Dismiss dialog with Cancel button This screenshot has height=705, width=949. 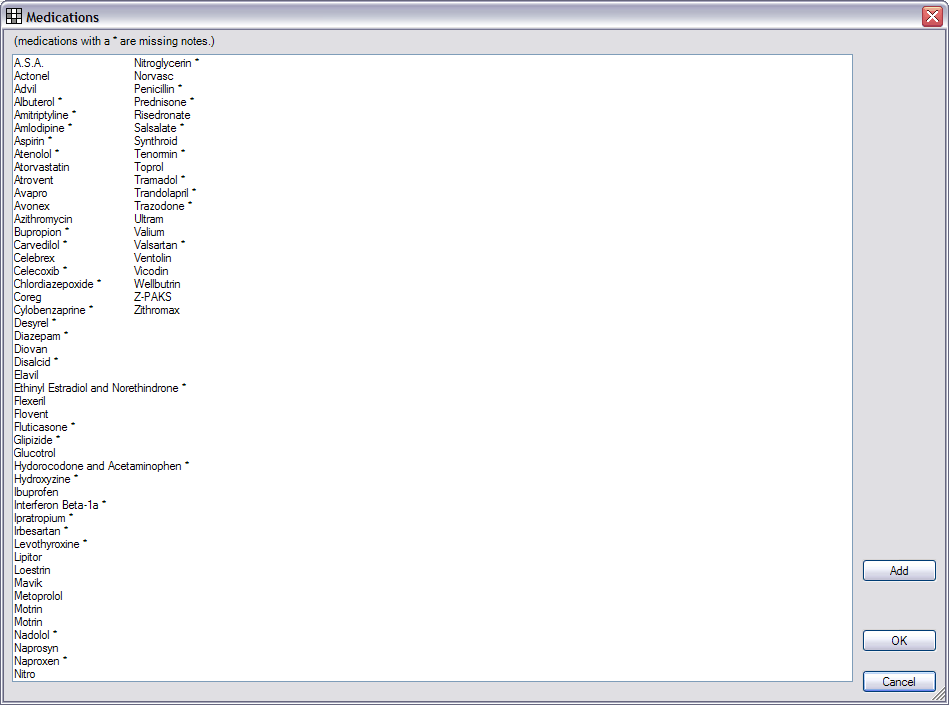[899, 681]
